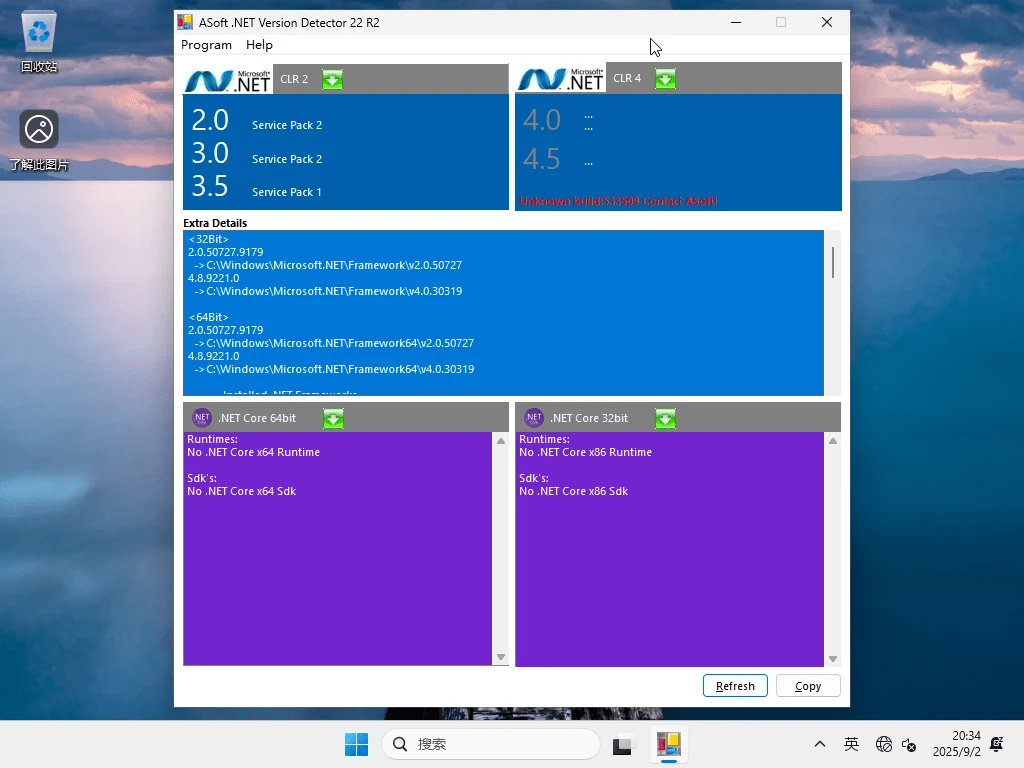This screenshot has height=768, width=1024.
Task: Click the Windows Start button
Action: coord(356,744)
